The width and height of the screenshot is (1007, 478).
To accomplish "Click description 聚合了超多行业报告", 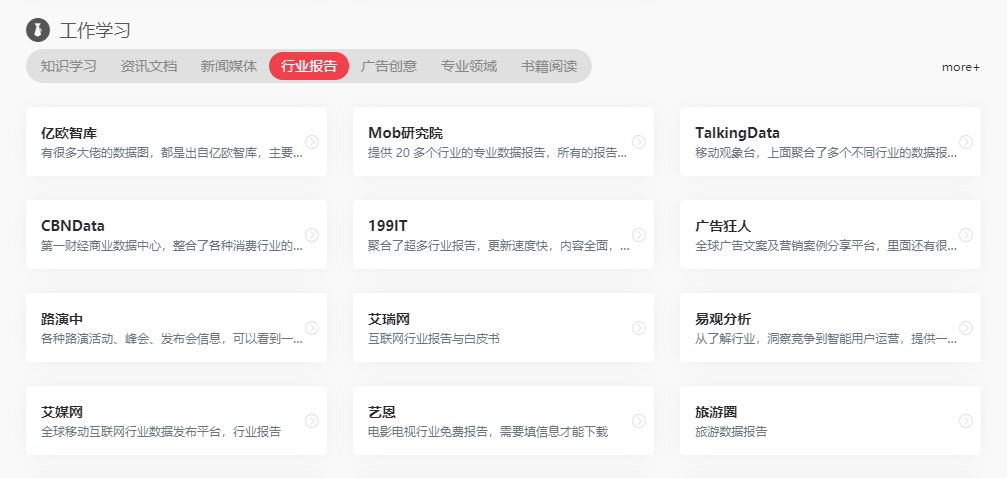I will point(499,246).
